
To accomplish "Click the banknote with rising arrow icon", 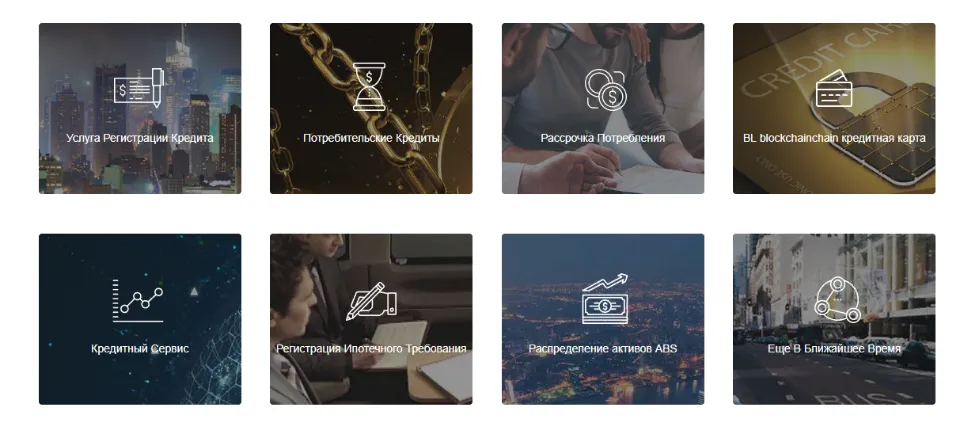I will 605,299.
